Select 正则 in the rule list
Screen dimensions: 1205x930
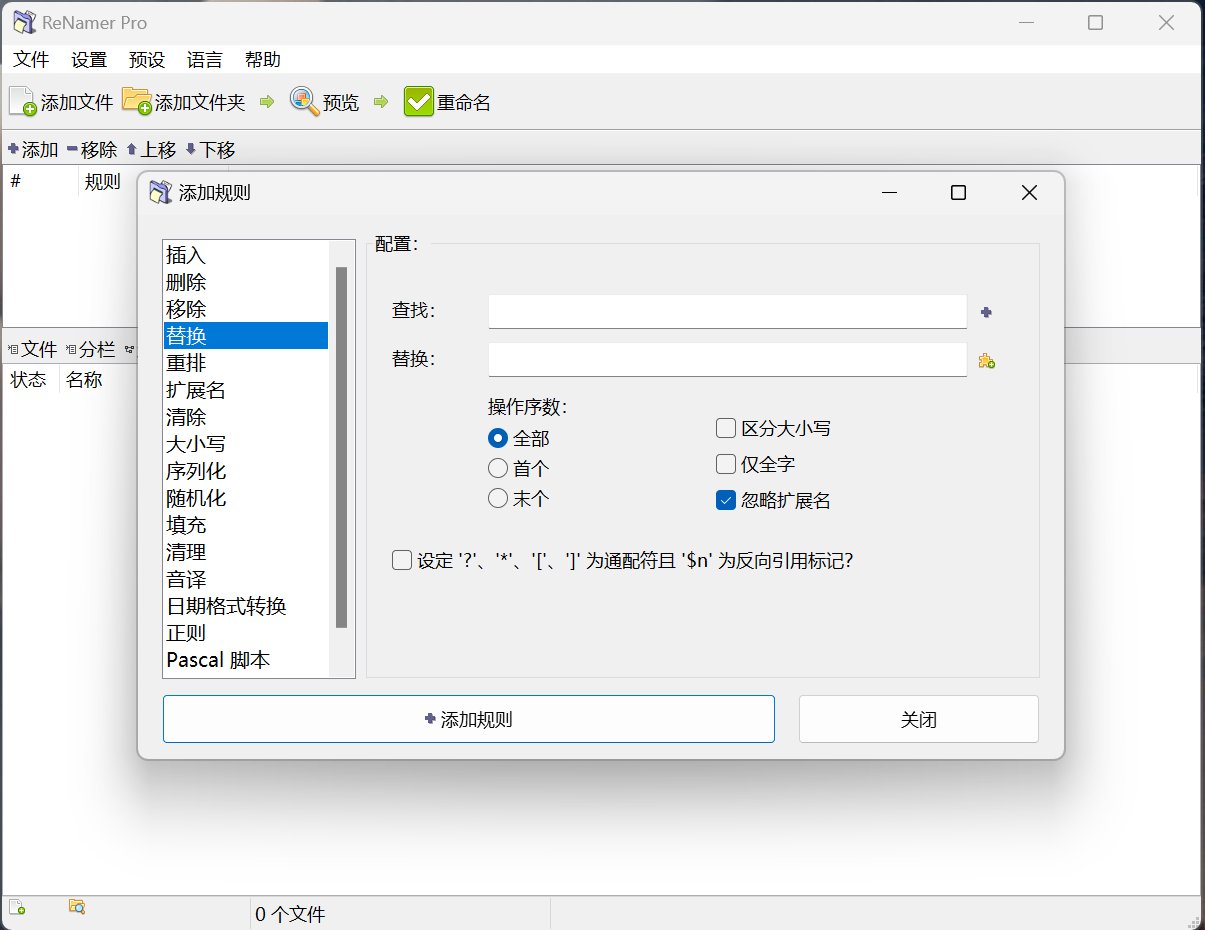246,633
